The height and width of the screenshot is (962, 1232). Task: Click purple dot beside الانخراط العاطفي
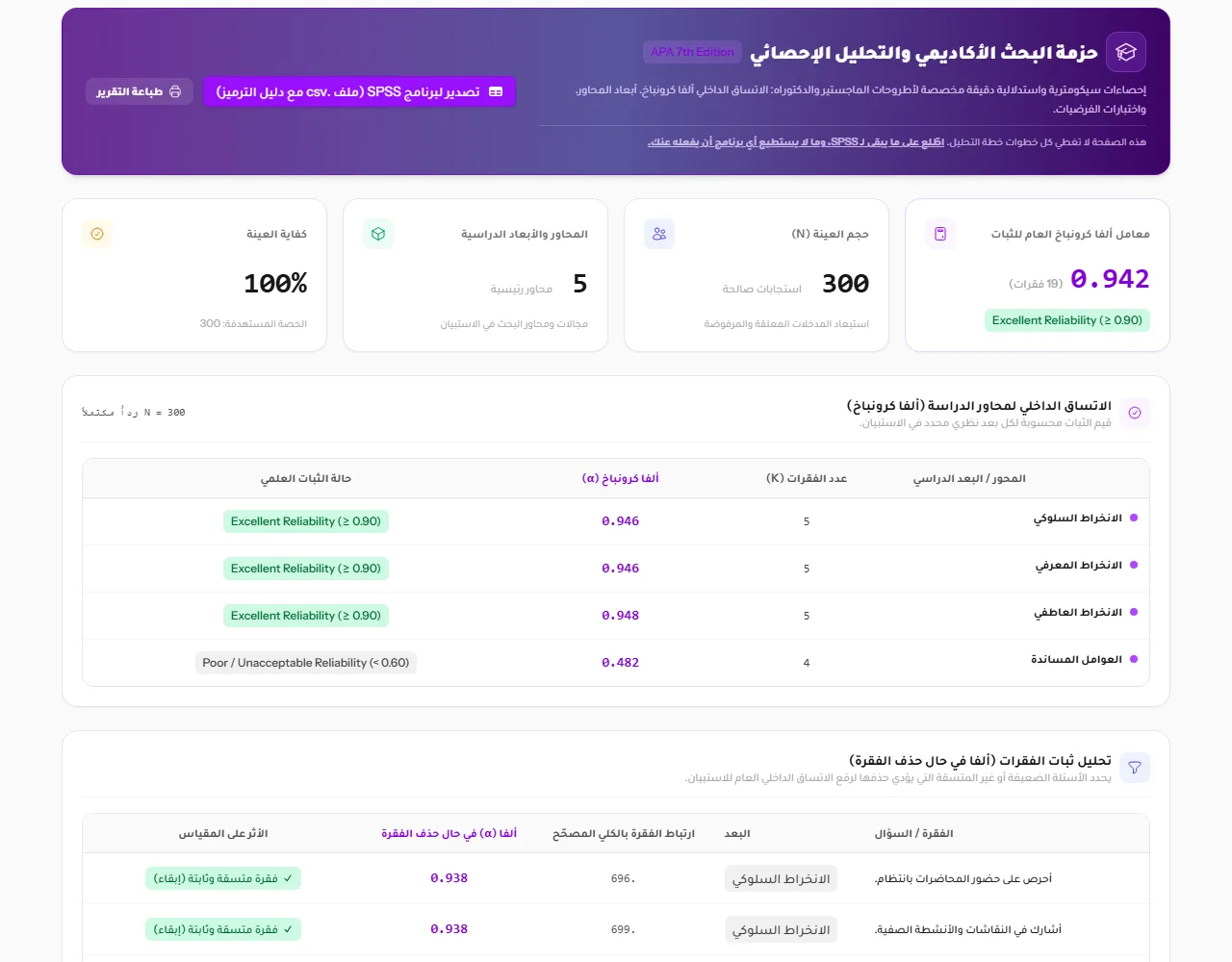(1134, 612)
